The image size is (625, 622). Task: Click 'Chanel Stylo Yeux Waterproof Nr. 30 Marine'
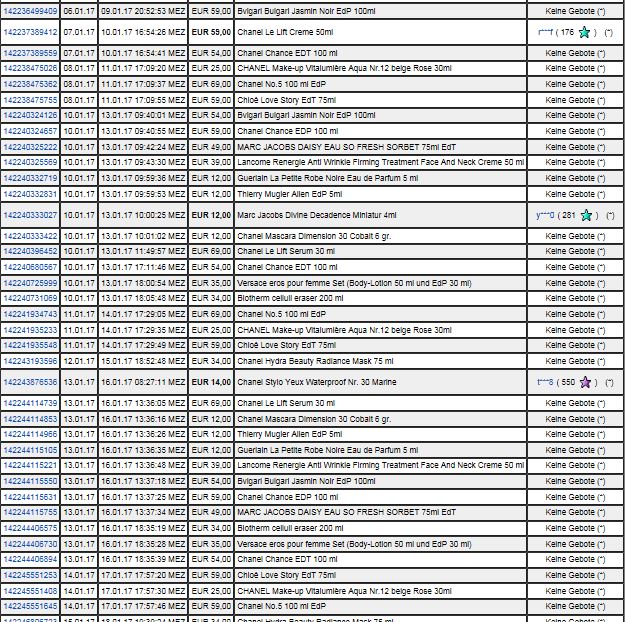point(316,382)
